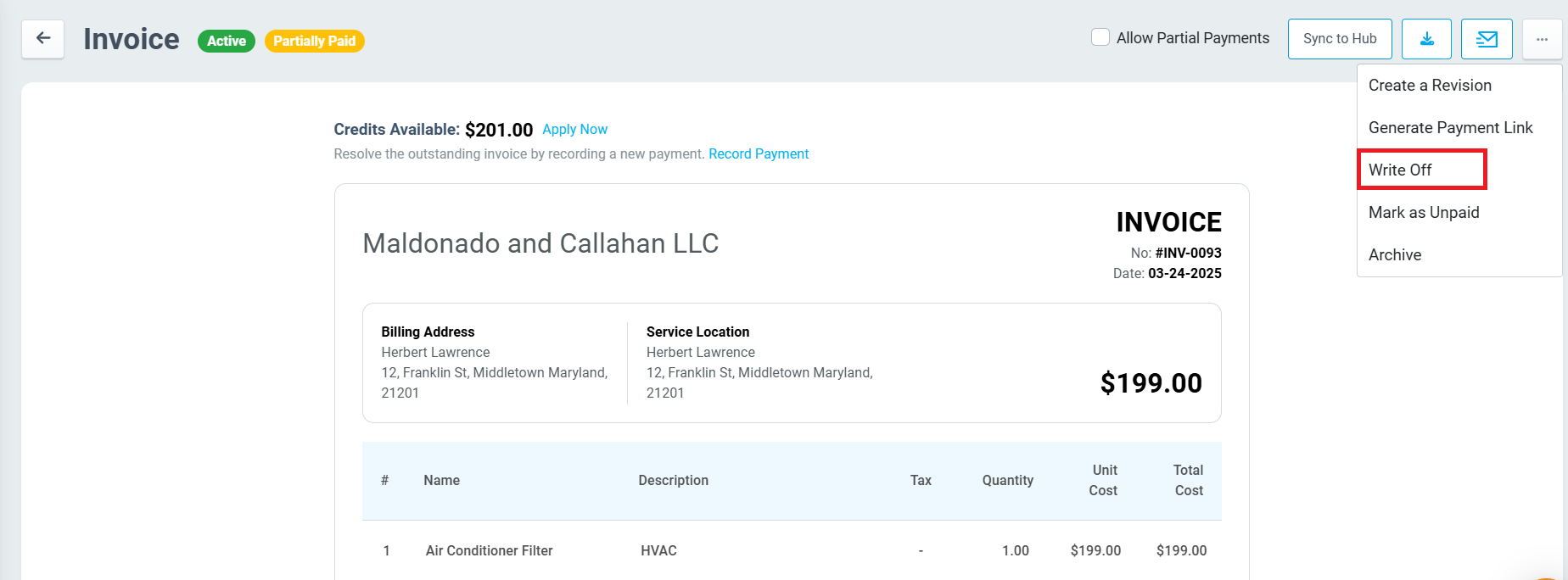The width and height of the screenshot is (1568, 580).
Task: Select Archive from the dropdown menu
Action: (x=1395, y=255)
